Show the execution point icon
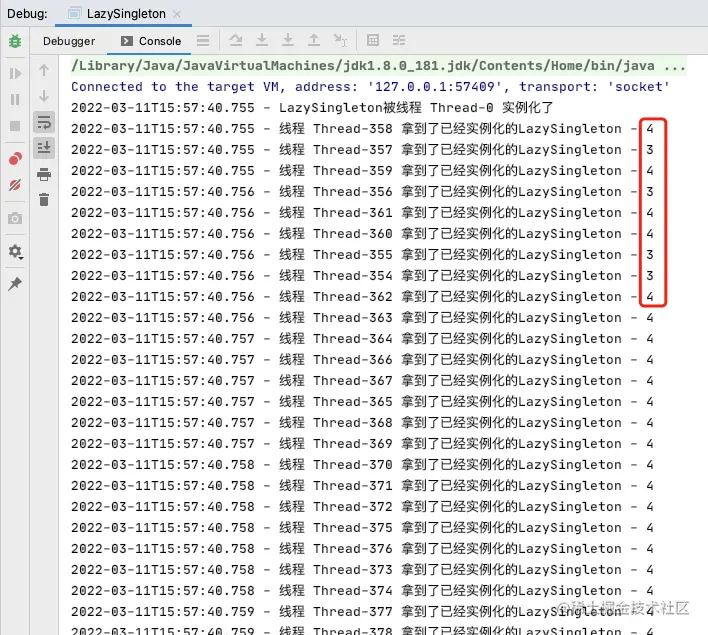 (x=203, y=40)
